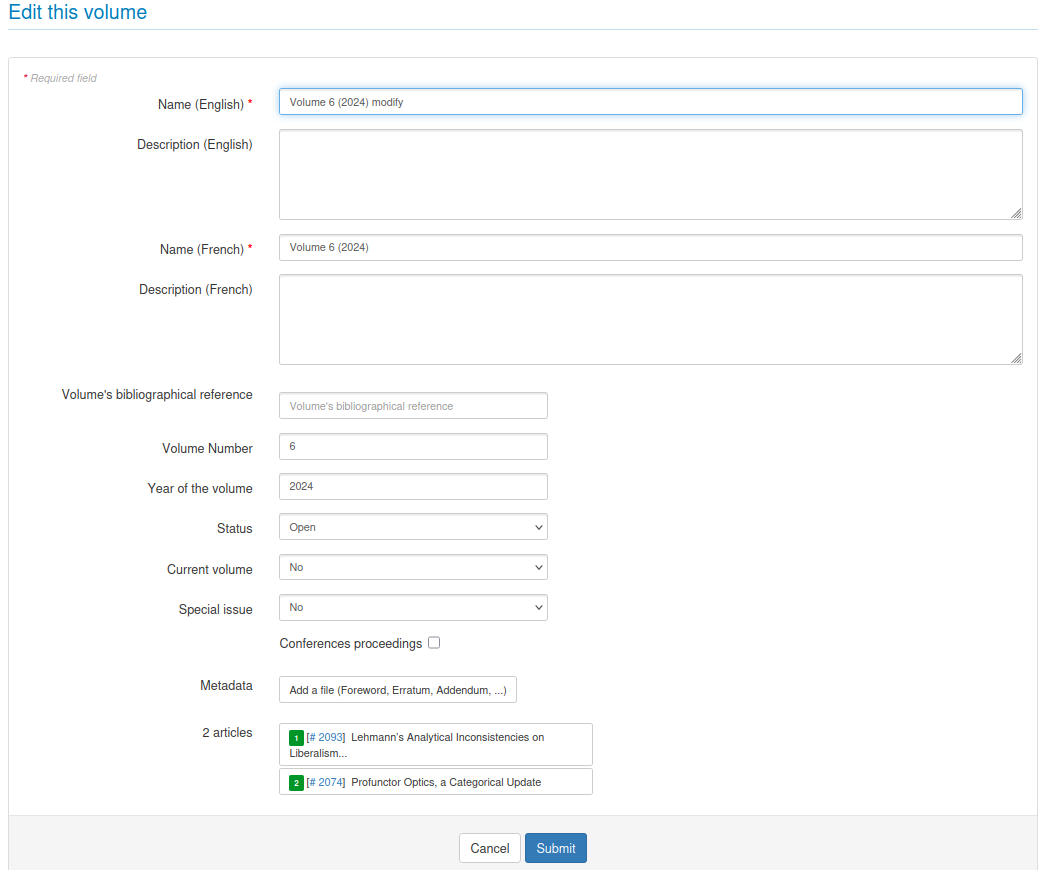Click into Description (English) text area

(650, 174)
